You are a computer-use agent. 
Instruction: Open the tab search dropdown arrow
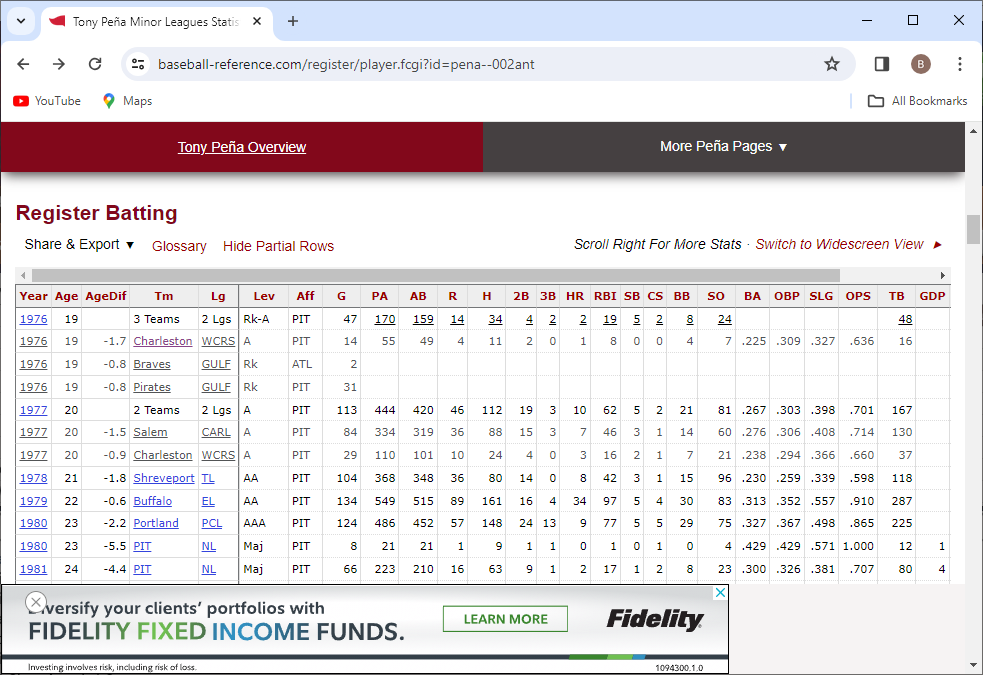[21, 21]
